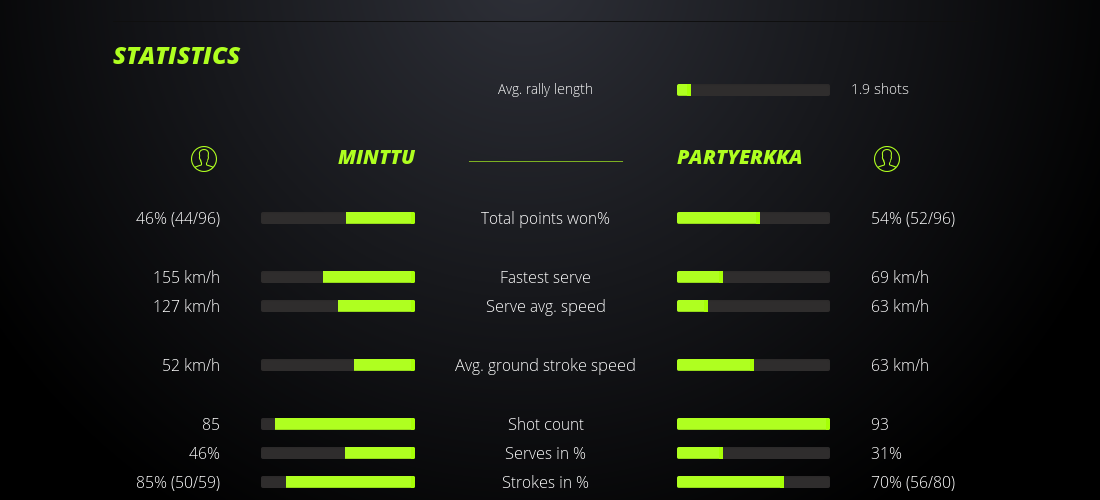Click the Shot count label
This screenshot has height=500, width=1100.
pos(545,424)
